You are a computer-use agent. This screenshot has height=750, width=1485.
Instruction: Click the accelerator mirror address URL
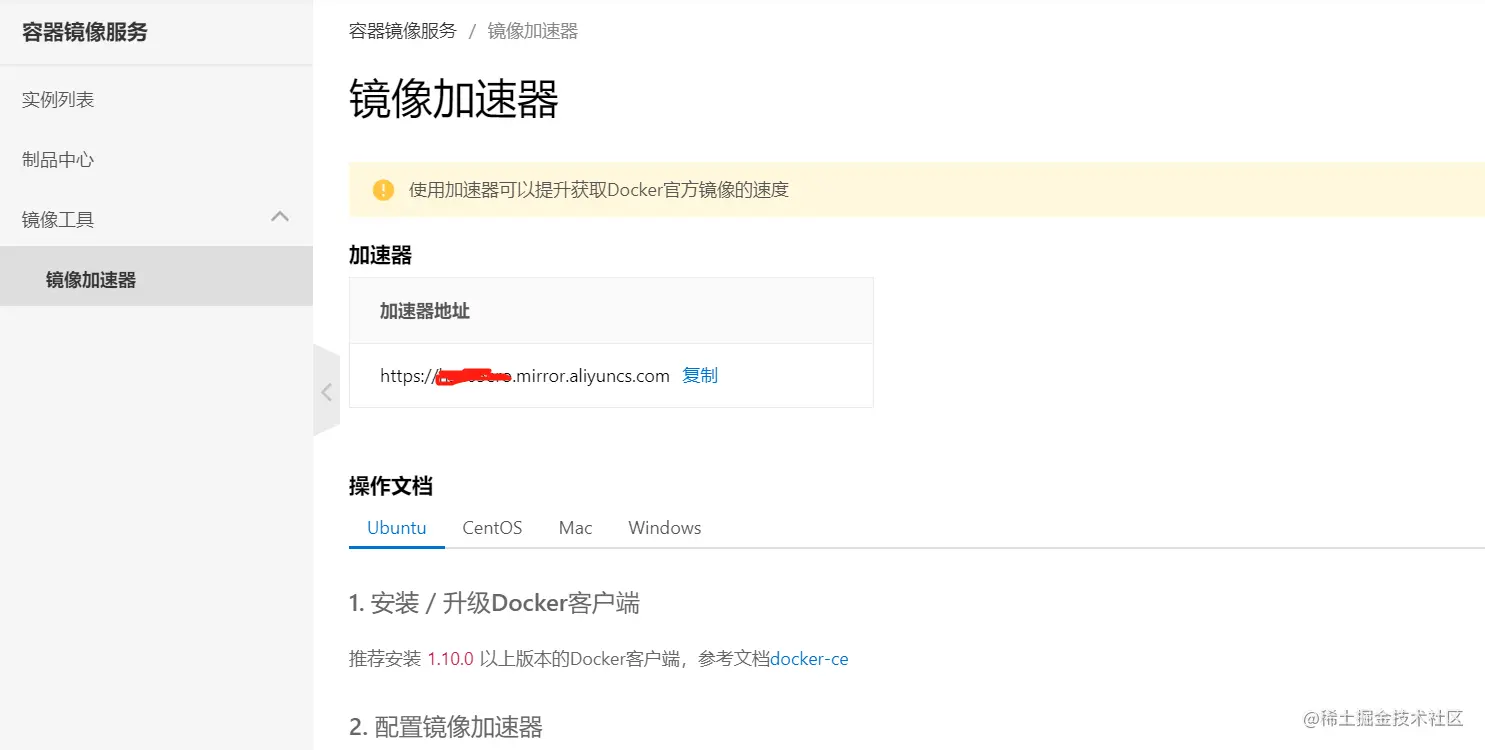(524, 375)
